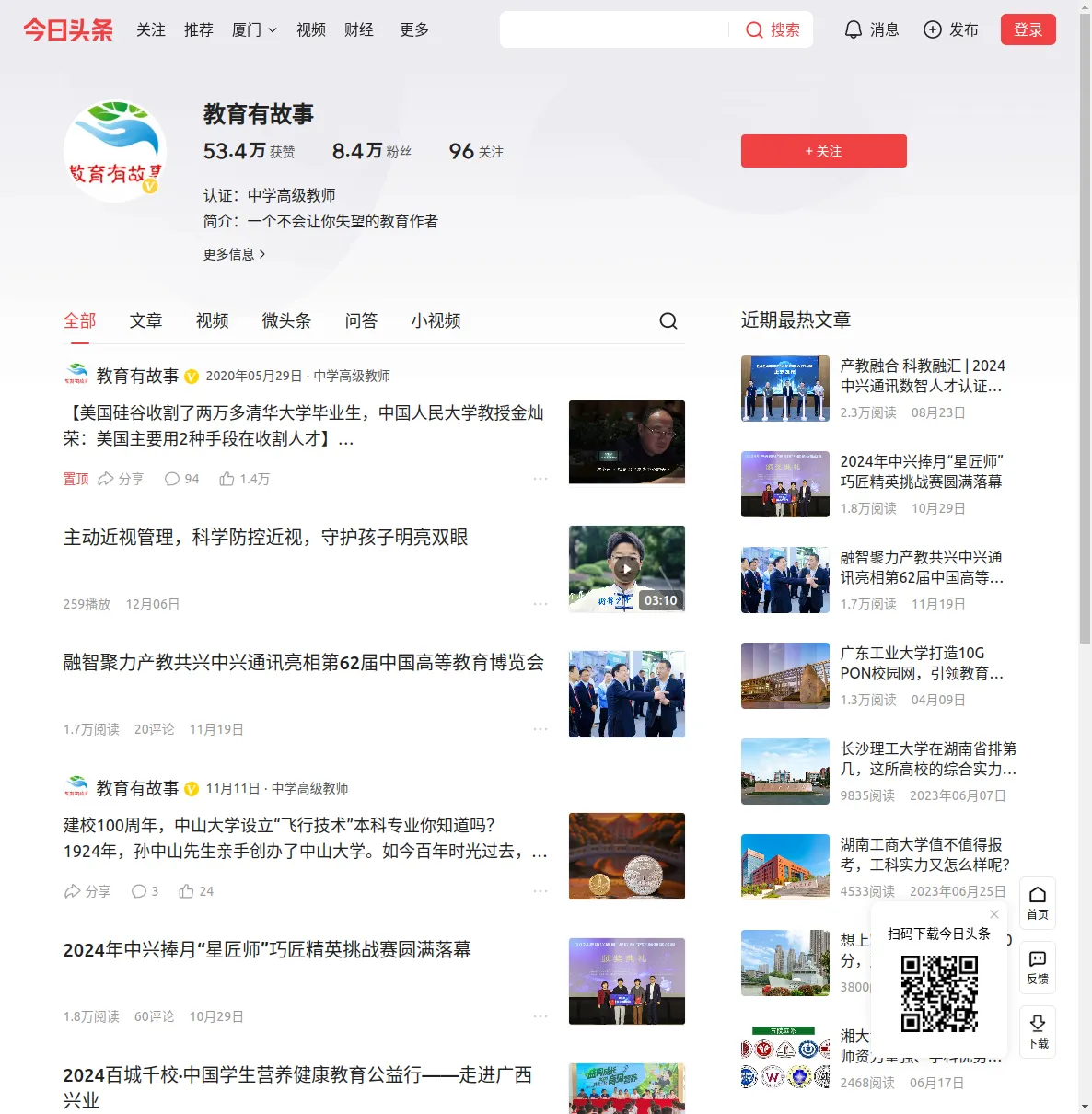
Task: Open more options for 融智聚力 article
Action: pos(540,729)
